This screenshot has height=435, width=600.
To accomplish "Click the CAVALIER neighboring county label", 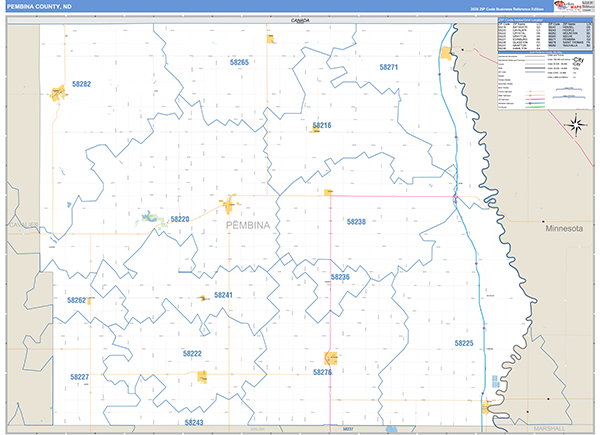I will (24, 224).
